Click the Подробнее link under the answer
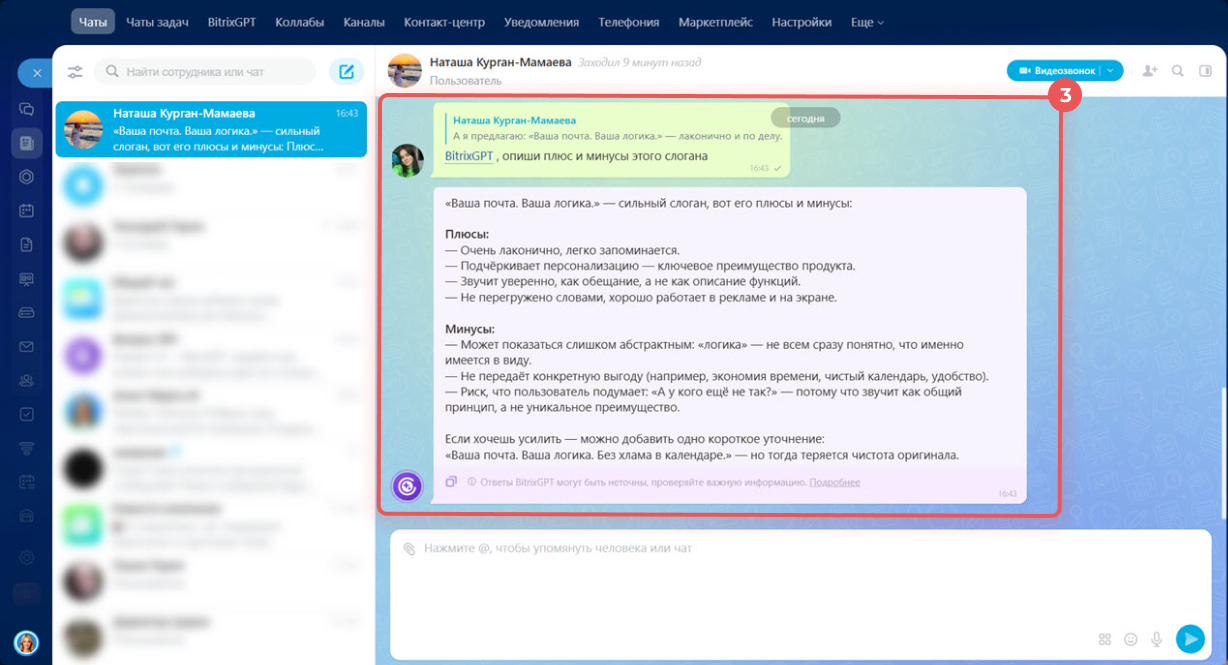This screenshot has width=1228, height=665. 834,482
